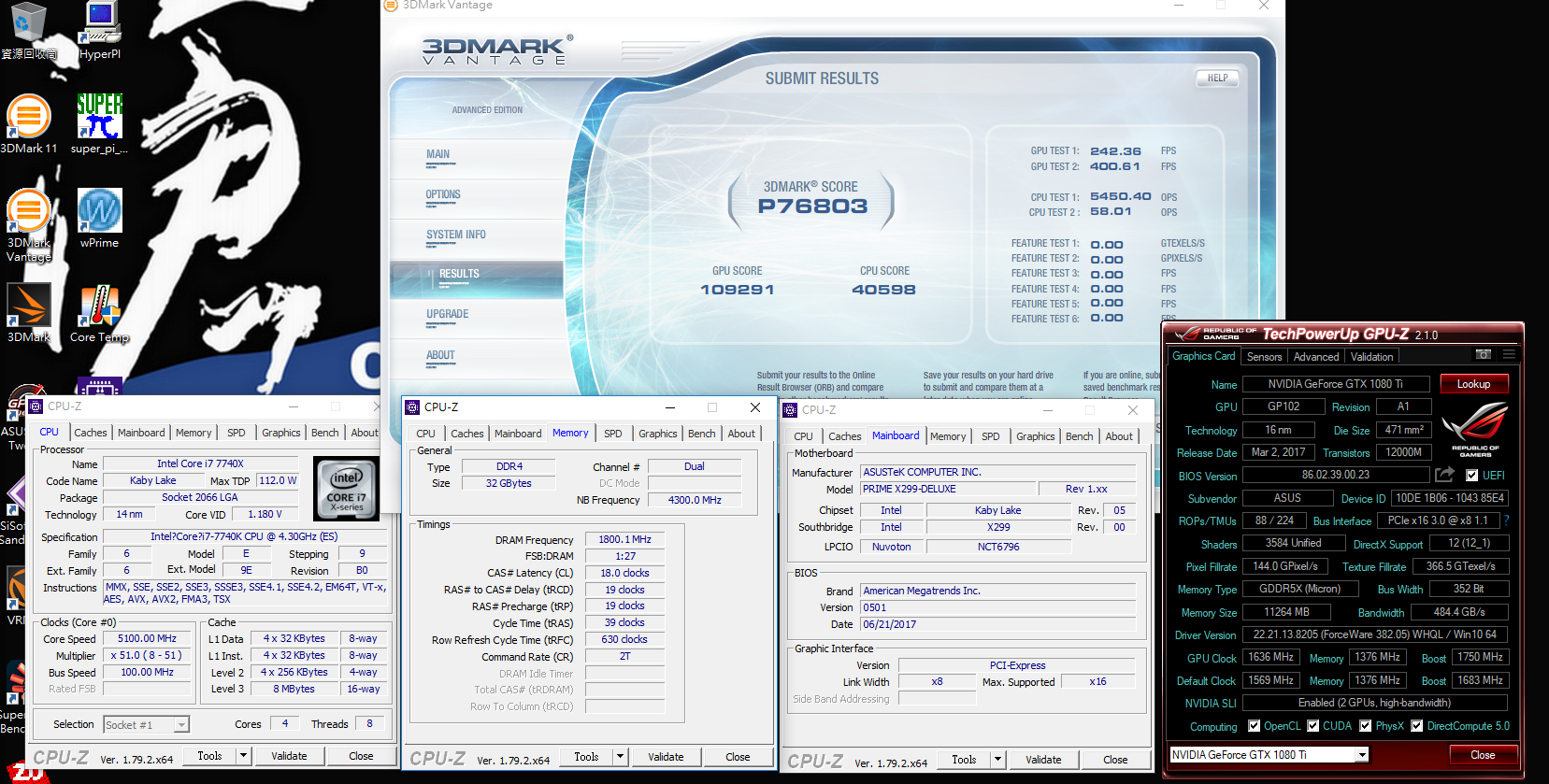
Task: Click Validate in the CPU-Z Memory window
Action: click(x=666, y=757)
